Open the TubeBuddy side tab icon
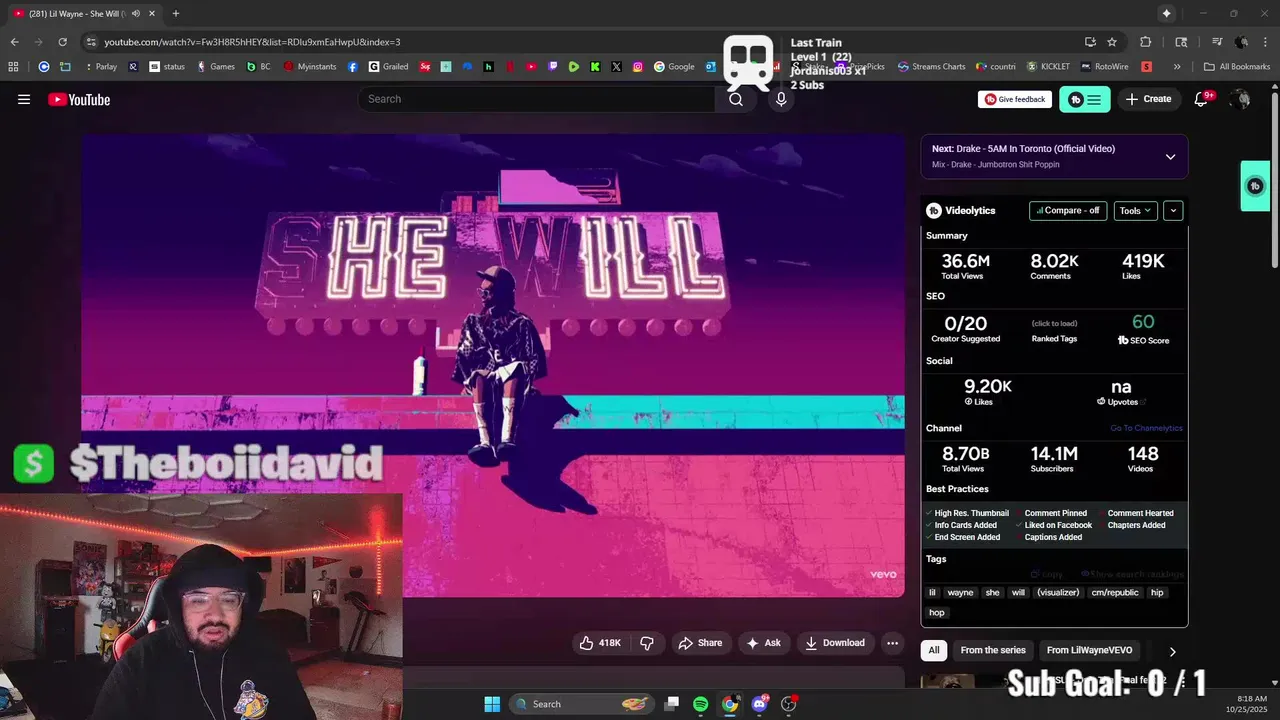The height and width of the screenshot is (720, 1280). tap(1255, 186)
